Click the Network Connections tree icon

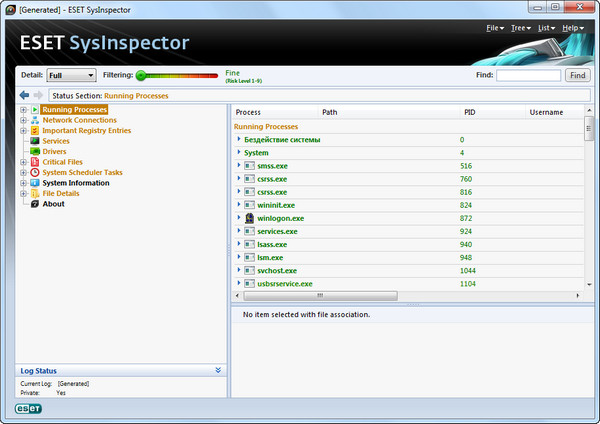click(x=35, y=120)
